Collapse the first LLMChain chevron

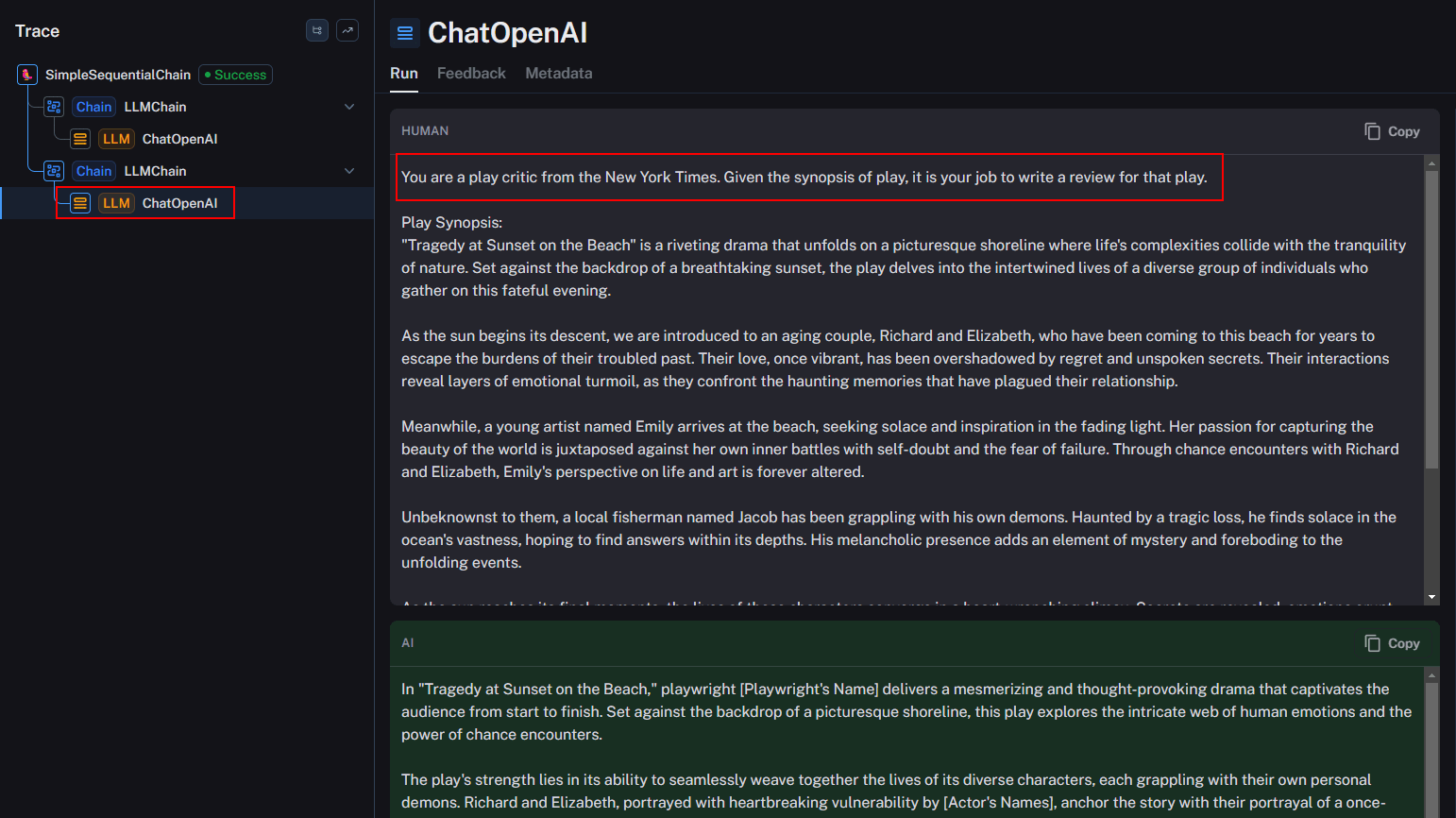tap(349, 107)
